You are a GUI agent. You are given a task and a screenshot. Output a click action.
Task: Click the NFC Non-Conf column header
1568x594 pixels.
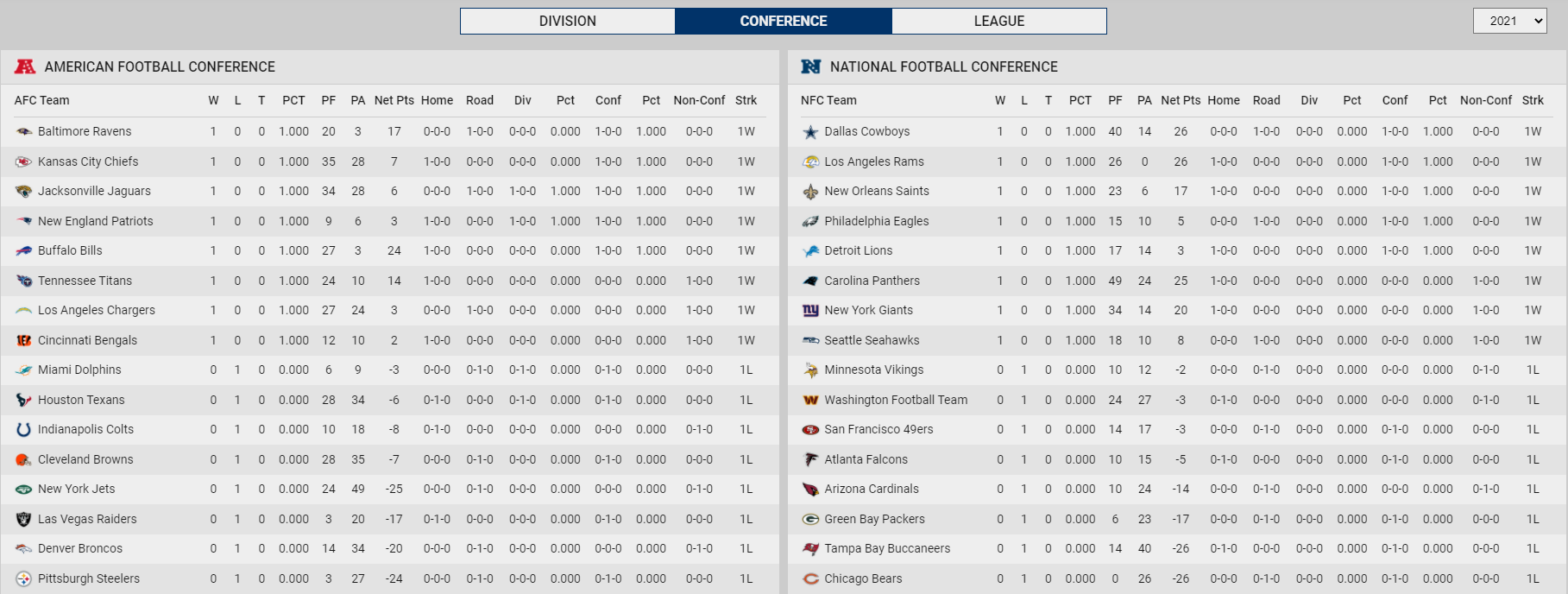pos(1486,100)
